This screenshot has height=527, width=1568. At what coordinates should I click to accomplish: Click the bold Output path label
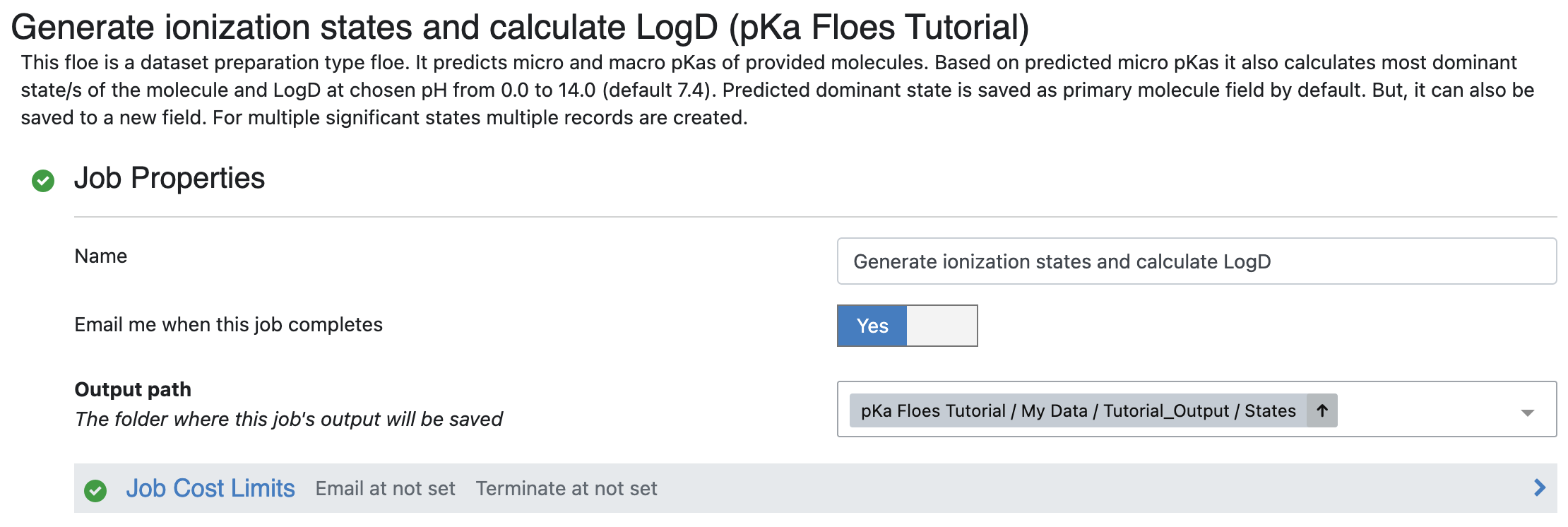(x=133, y=389)
